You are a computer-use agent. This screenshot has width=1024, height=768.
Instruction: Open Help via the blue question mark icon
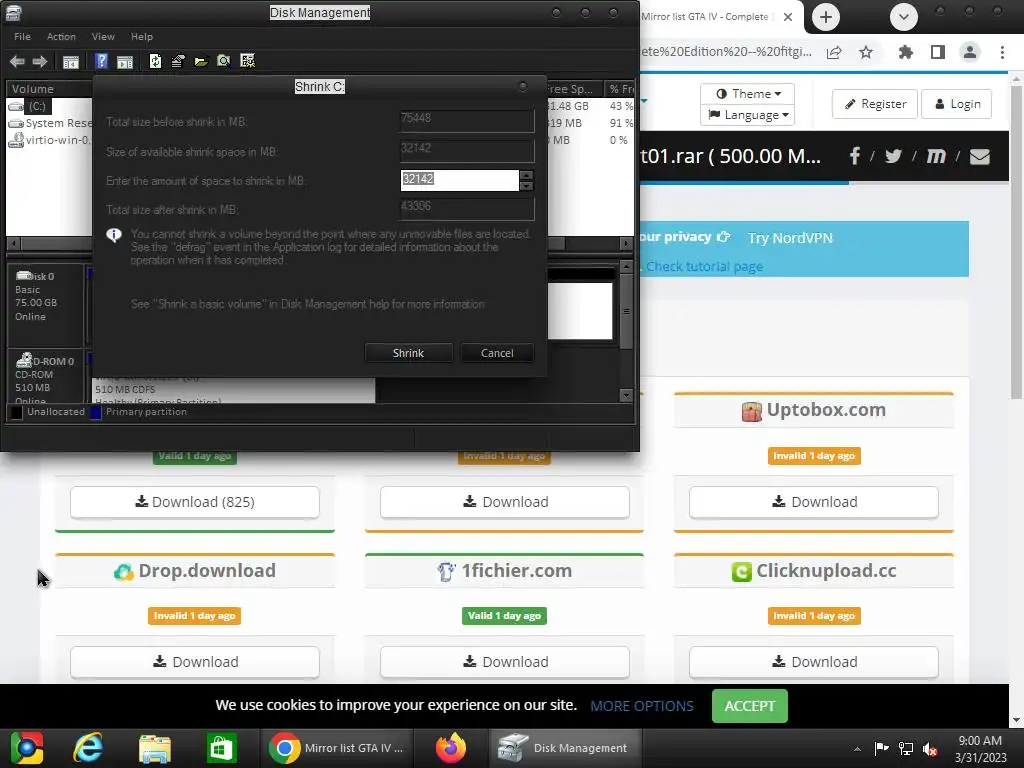[101, 61]
